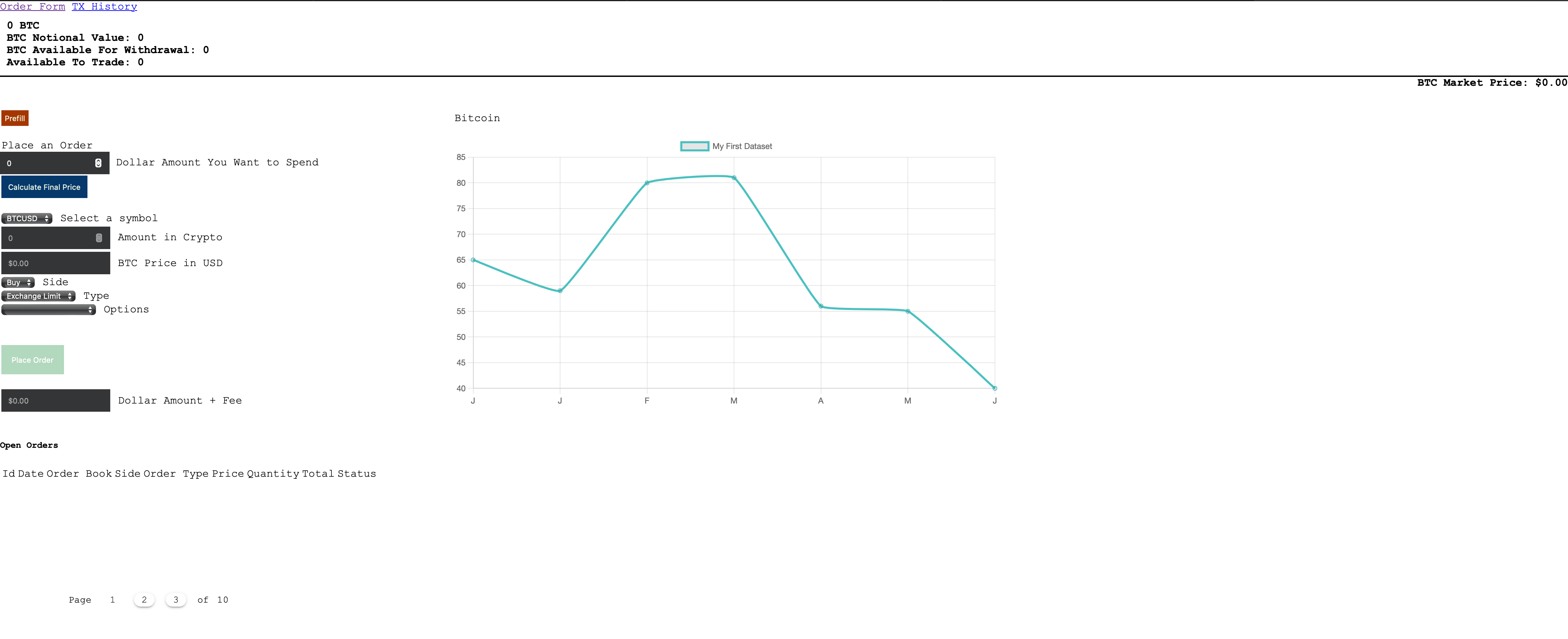Go to page 2 of open orders
Screen dimensions: 1568x639
144,600
